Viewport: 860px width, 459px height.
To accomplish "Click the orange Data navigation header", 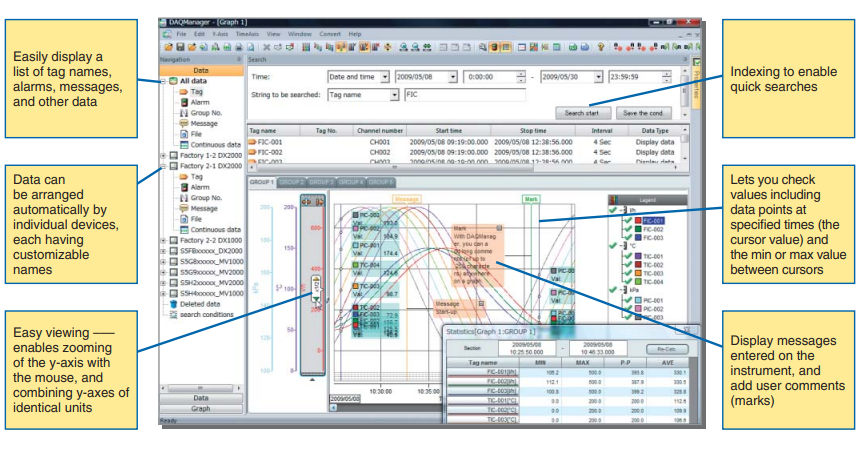I will [x=201, y=71].
